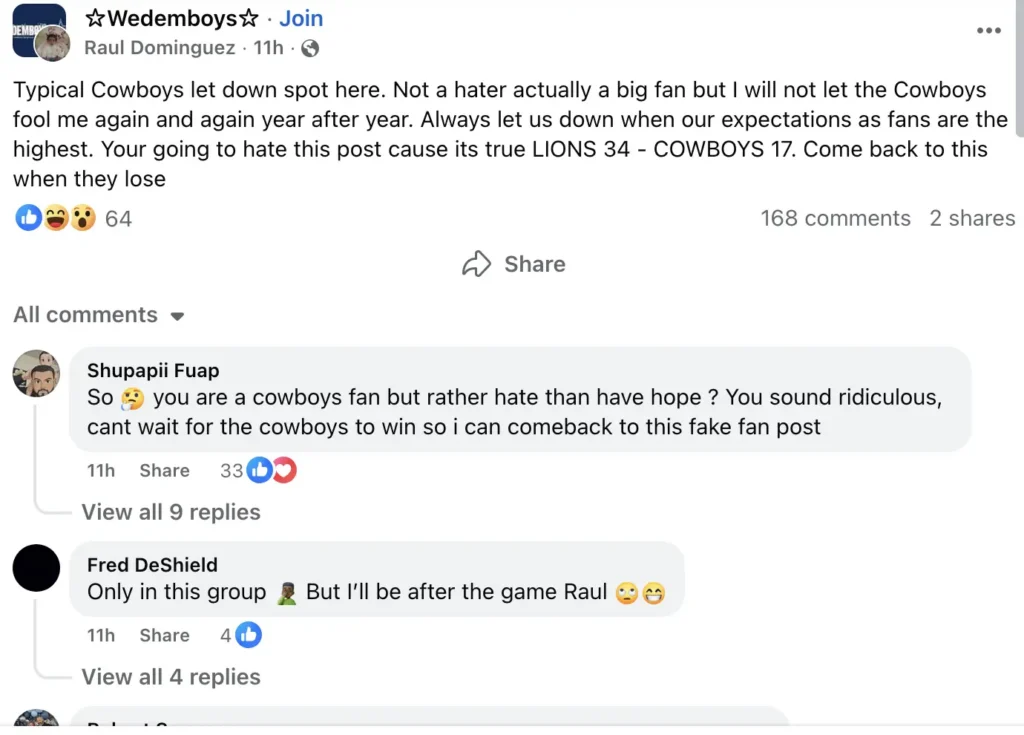
Task: Expand all 4 replies under Fred's comment
Action: [x=171, y=677]
